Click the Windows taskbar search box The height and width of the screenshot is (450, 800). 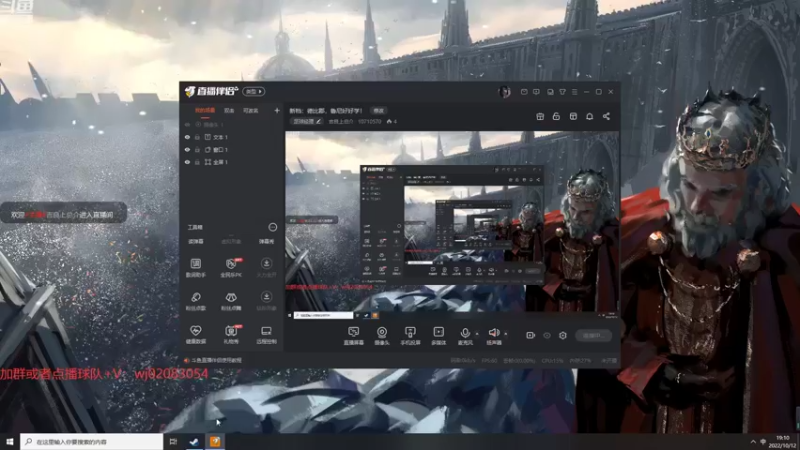tap(91, 441)
